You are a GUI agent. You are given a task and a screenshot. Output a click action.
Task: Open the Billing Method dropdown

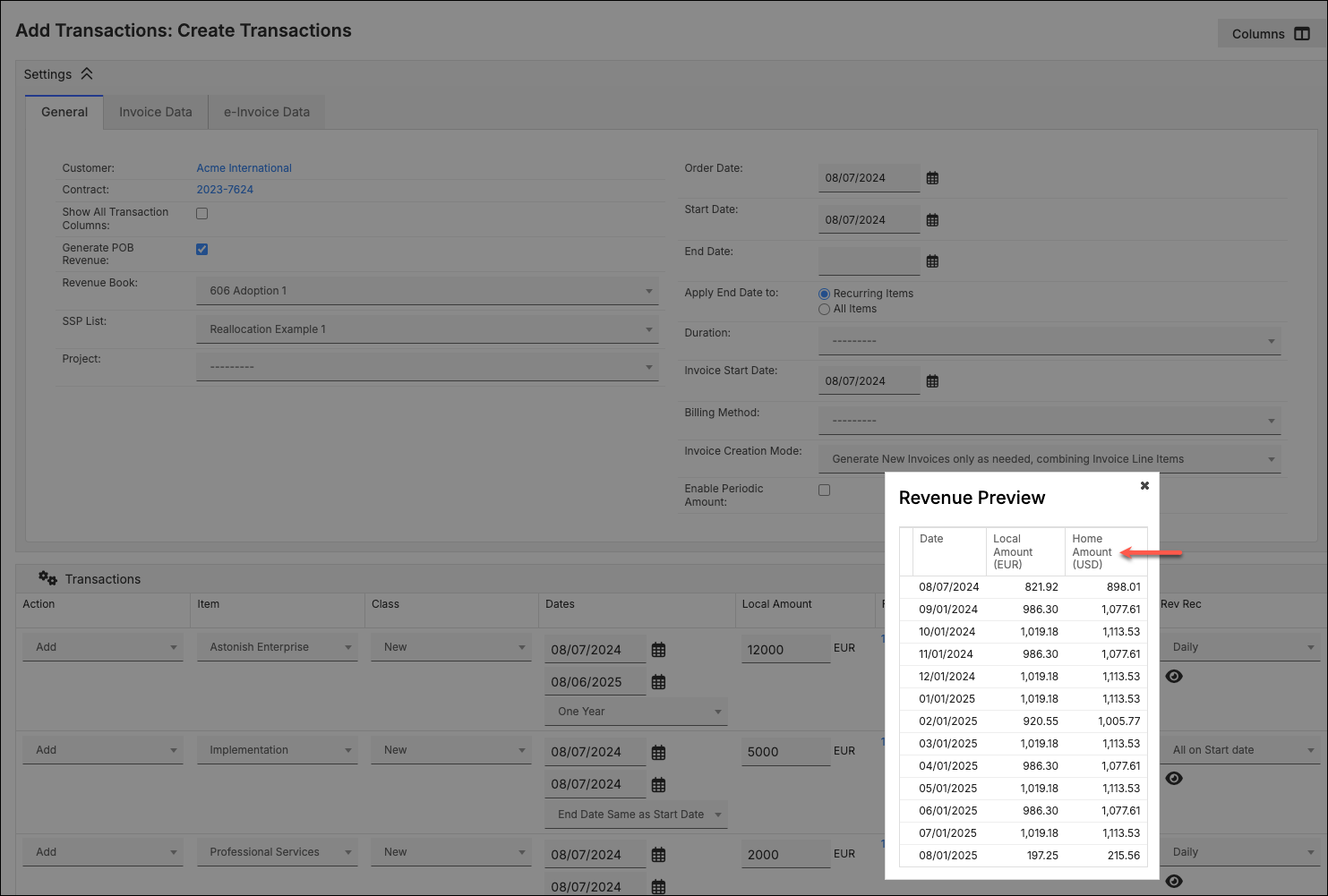coord(1050,421)
